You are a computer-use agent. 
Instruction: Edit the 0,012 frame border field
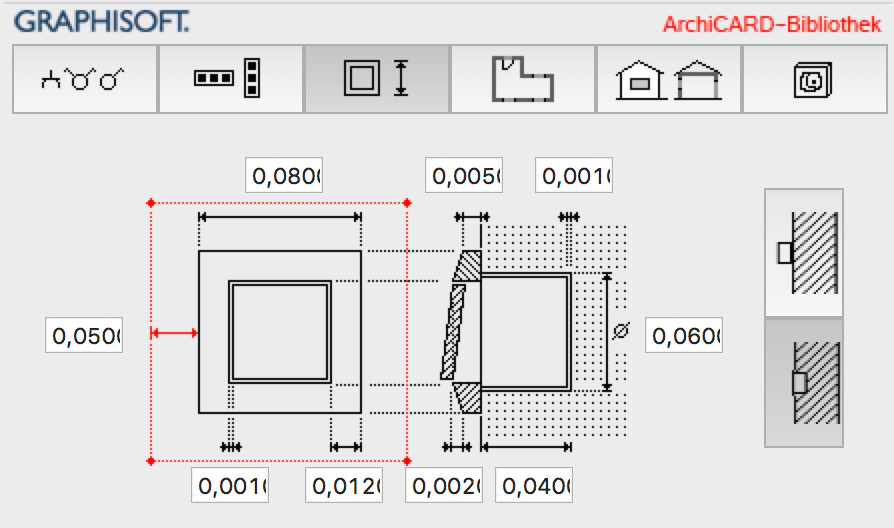pos(344,485)
